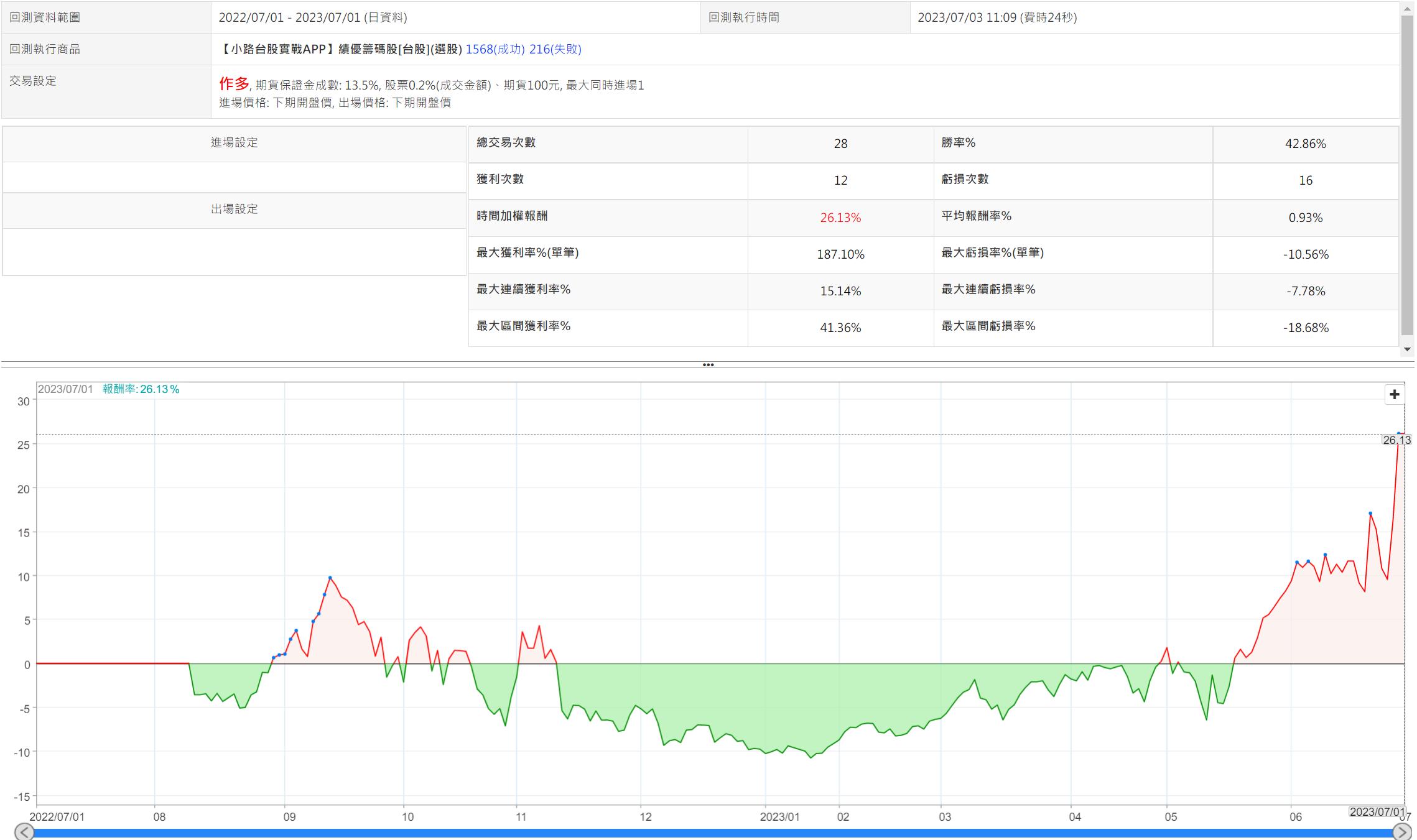The width and height of the screenshot is (1417, 840).
Task: Click the 報酬率: 26.13% chart legend text
Action: tap(141, 389)
